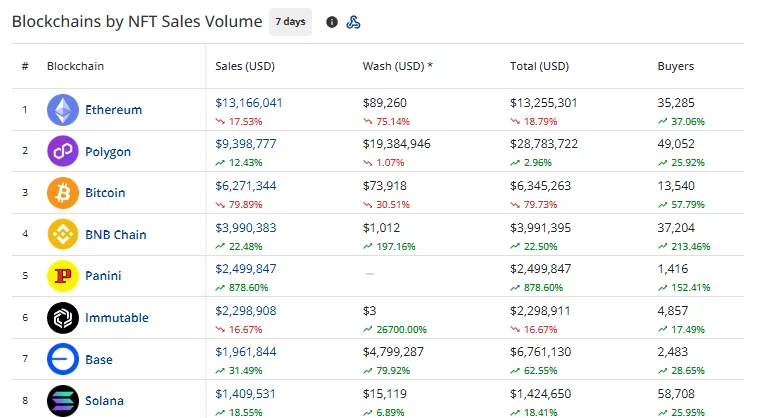Image resolution: width=775 pixels, height=418 pixels.
Task: Click Base total value $6,761,130
Action: coord(540,352)
